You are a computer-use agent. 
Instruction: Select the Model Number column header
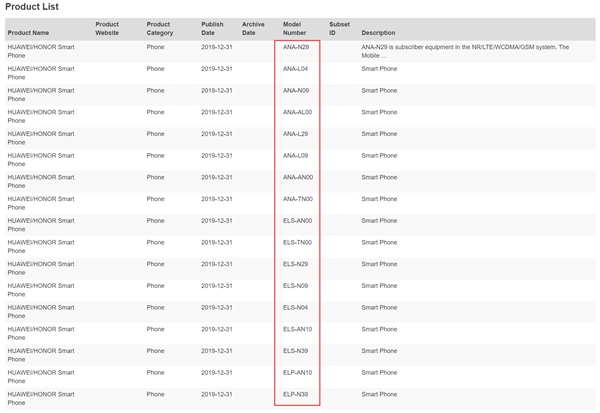(x=294, y=29)
